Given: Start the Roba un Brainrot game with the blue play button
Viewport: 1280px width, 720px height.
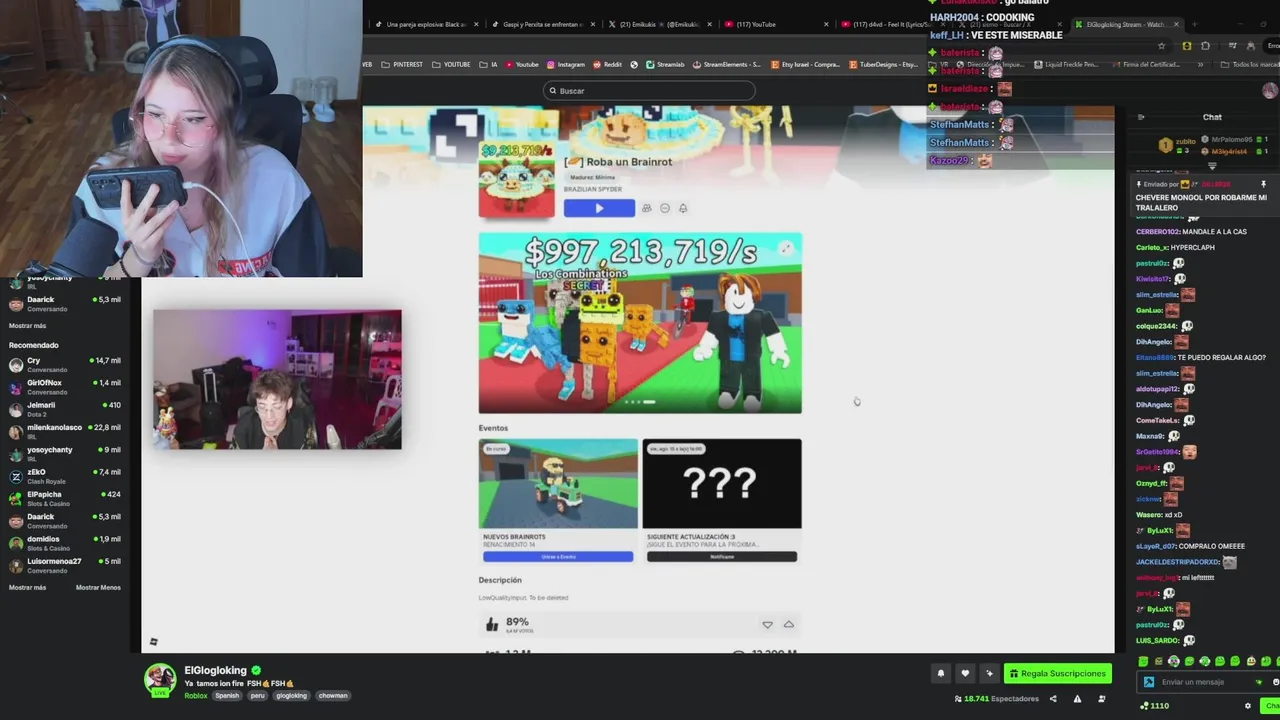Looking at the screenshot, I should [599, 208].
